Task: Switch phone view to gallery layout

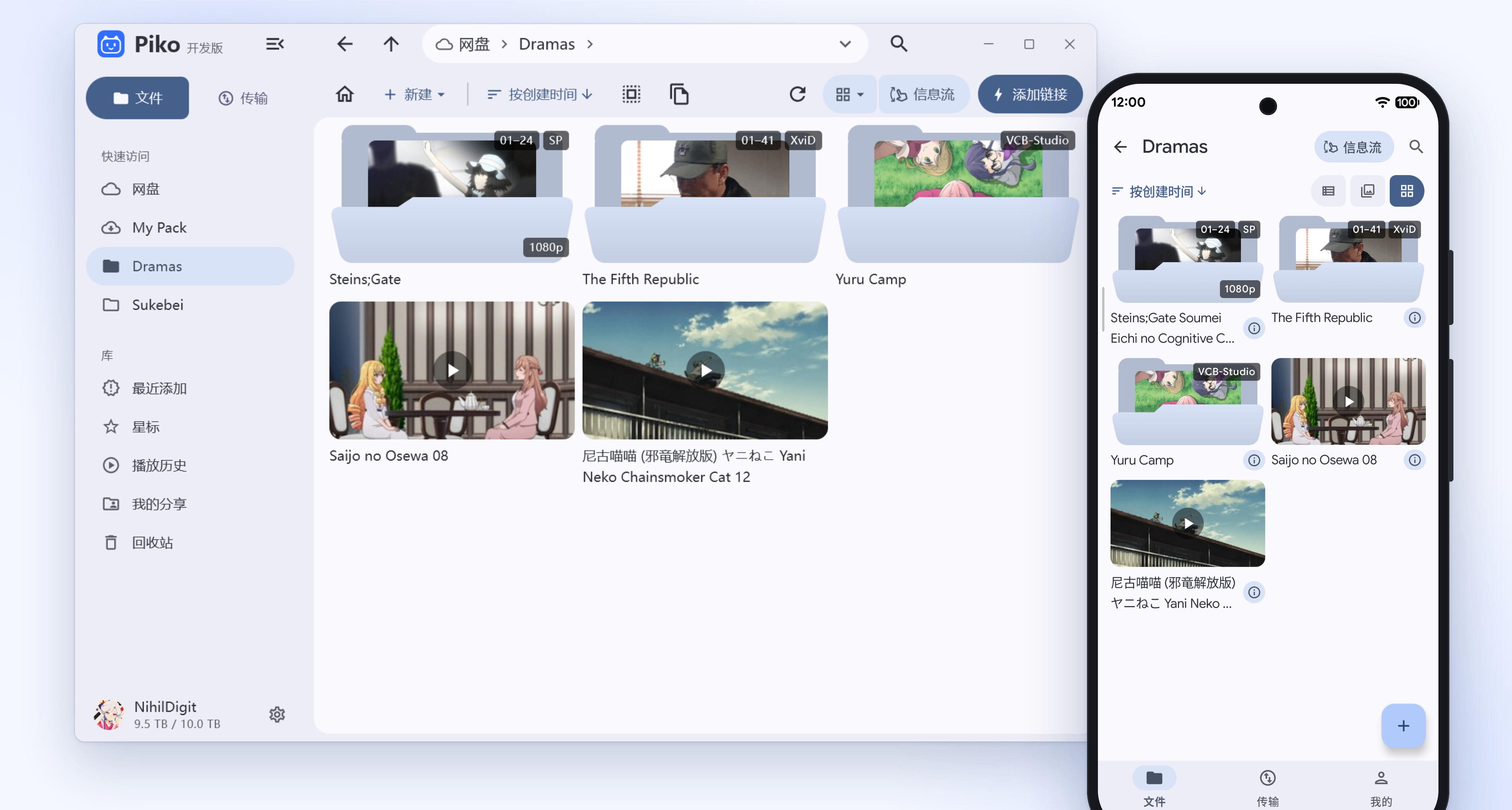Action: (x=1368, y=191)
